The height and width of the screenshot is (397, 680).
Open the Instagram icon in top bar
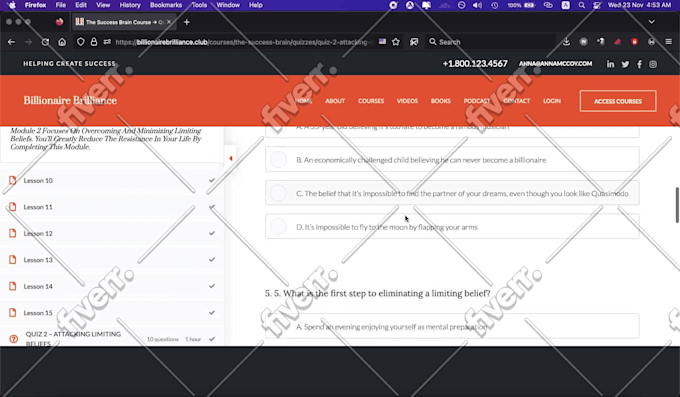(x=653, y=64)
